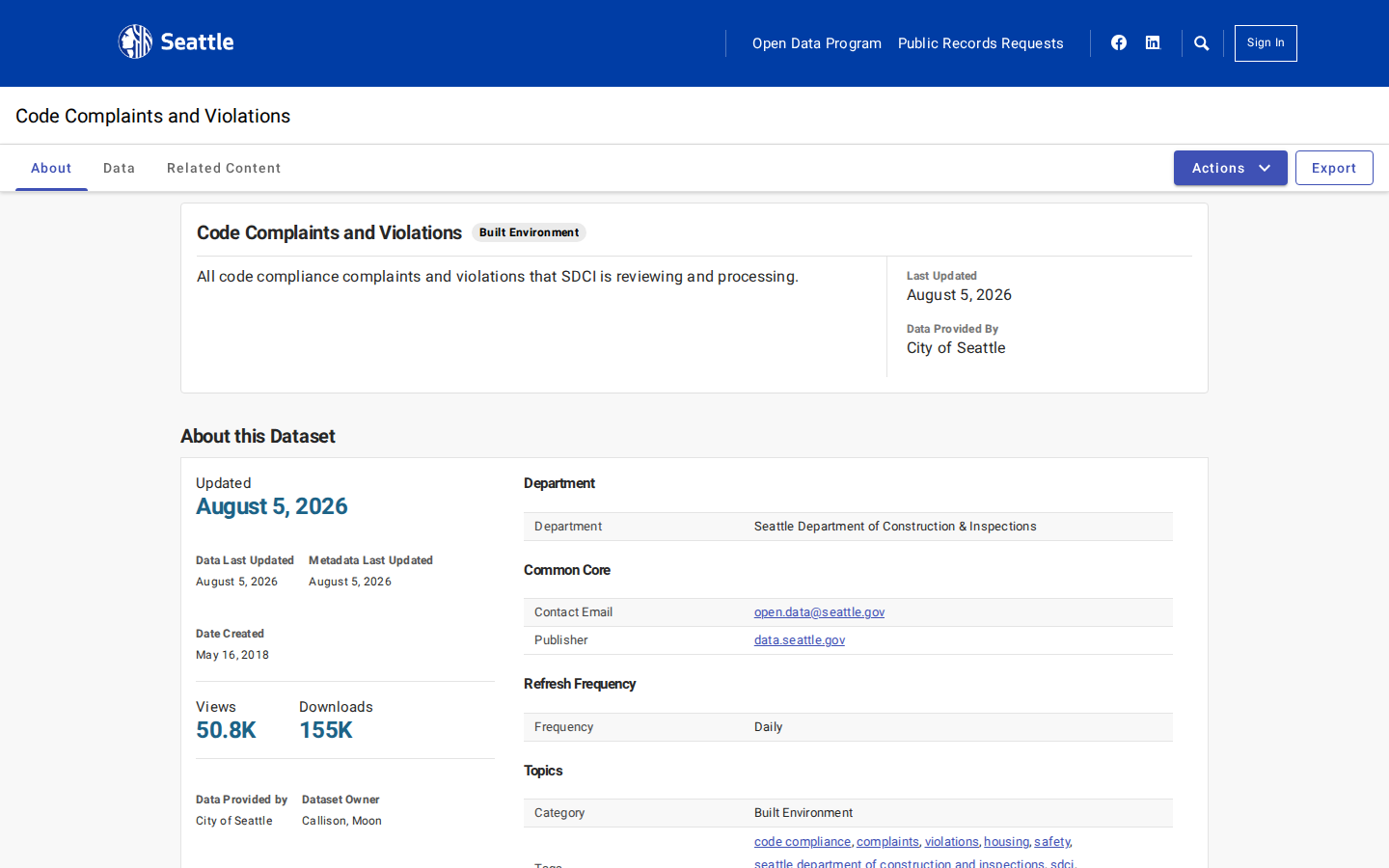Click the 'Metadata Last Updated' label
The image size is (1389, 868).
(370, 560)
